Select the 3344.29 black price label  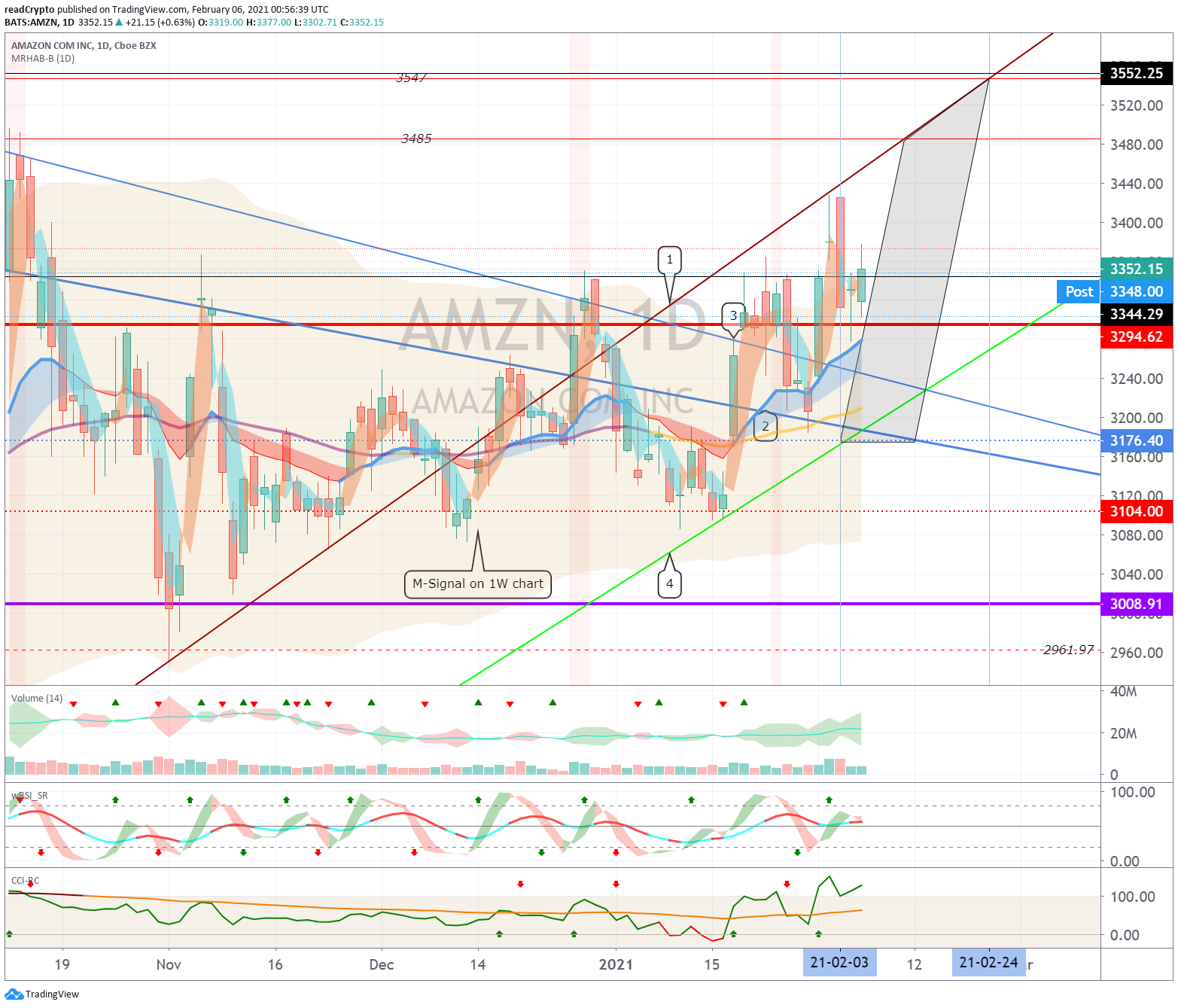pyautogui.click(x=1137, y=314)
